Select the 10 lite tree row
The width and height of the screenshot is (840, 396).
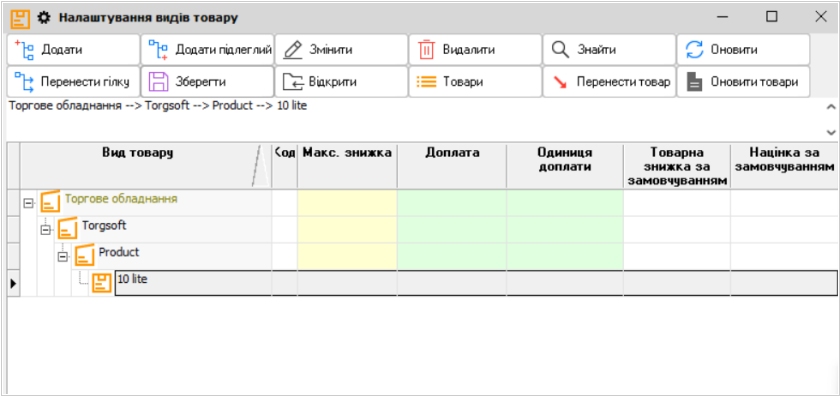pyautogui.click(x=423, y=283)
